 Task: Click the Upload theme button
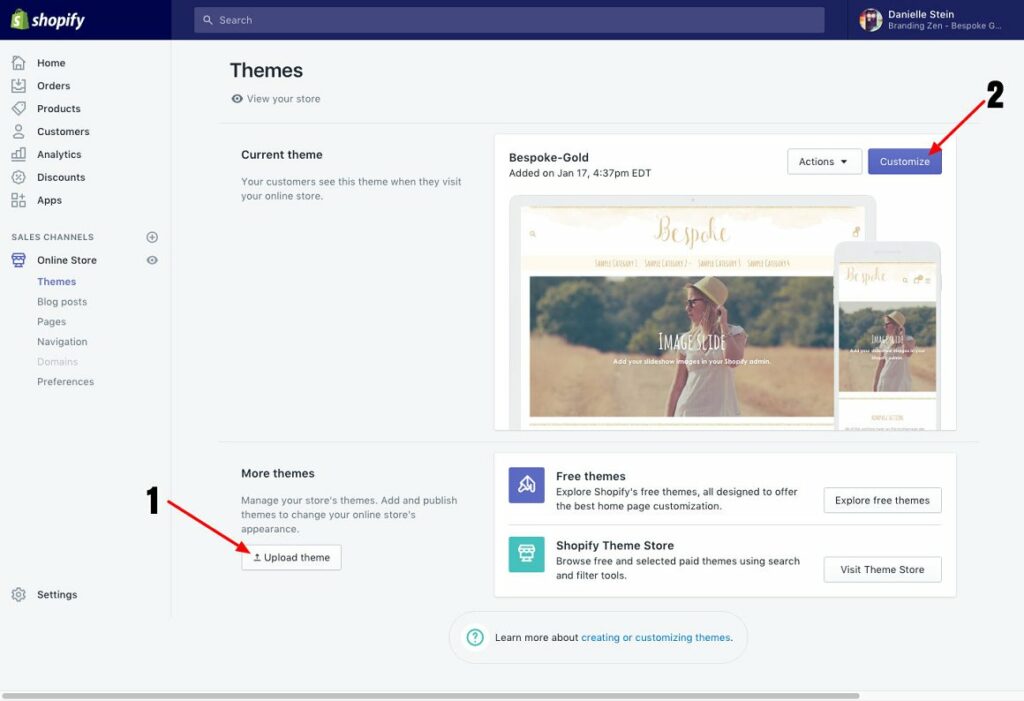(291, 558)
